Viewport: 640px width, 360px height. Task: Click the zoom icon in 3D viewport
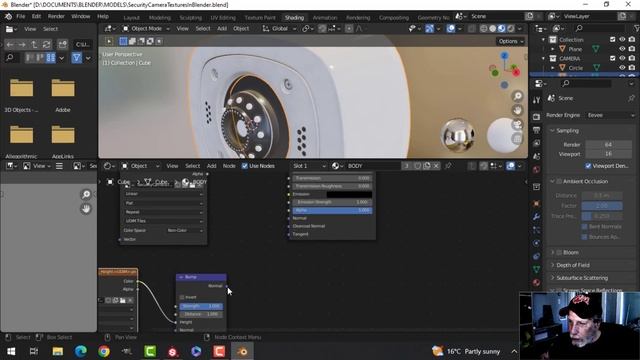(x=518, y=96)
